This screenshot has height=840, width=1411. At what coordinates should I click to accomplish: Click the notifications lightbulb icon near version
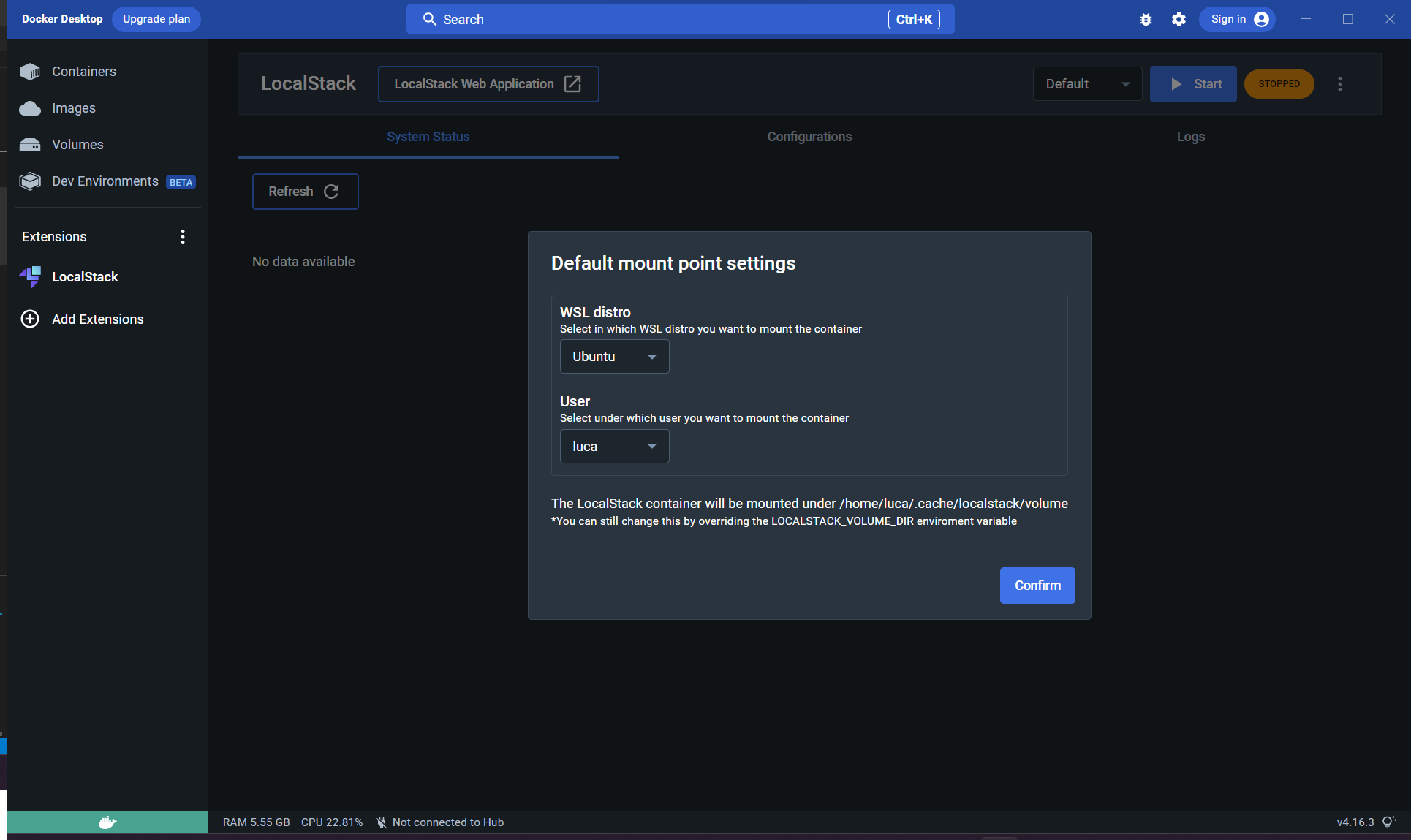1388,822
